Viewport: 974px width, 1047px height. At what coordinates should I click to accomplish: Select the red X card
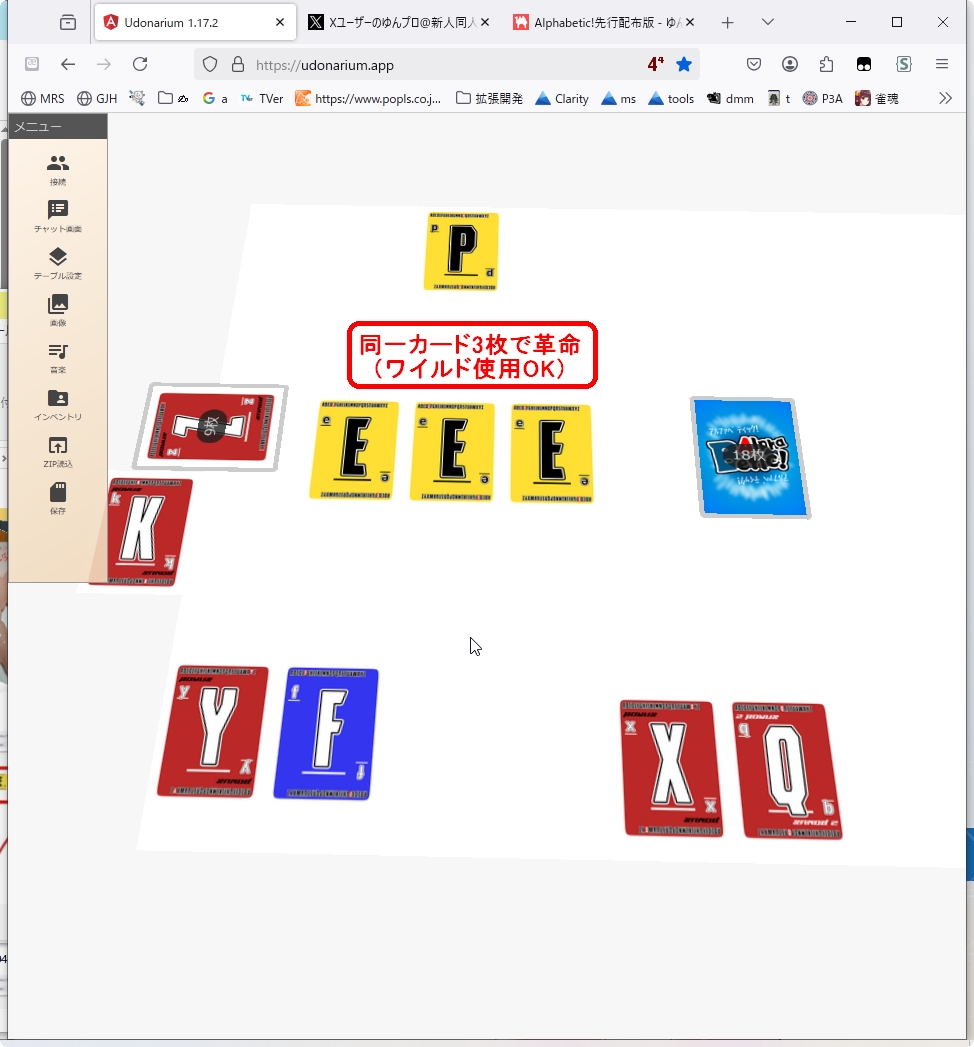(671, 768)
